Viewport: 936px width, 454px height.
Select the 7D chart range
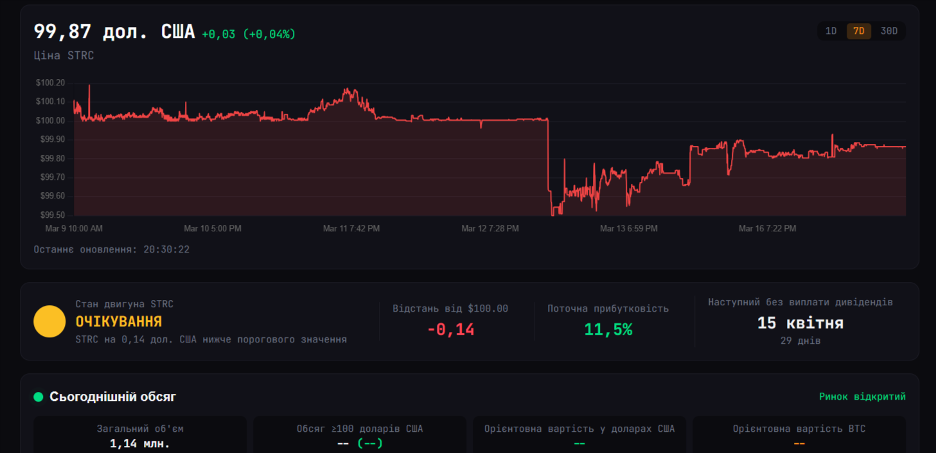(x=859, y=31)
